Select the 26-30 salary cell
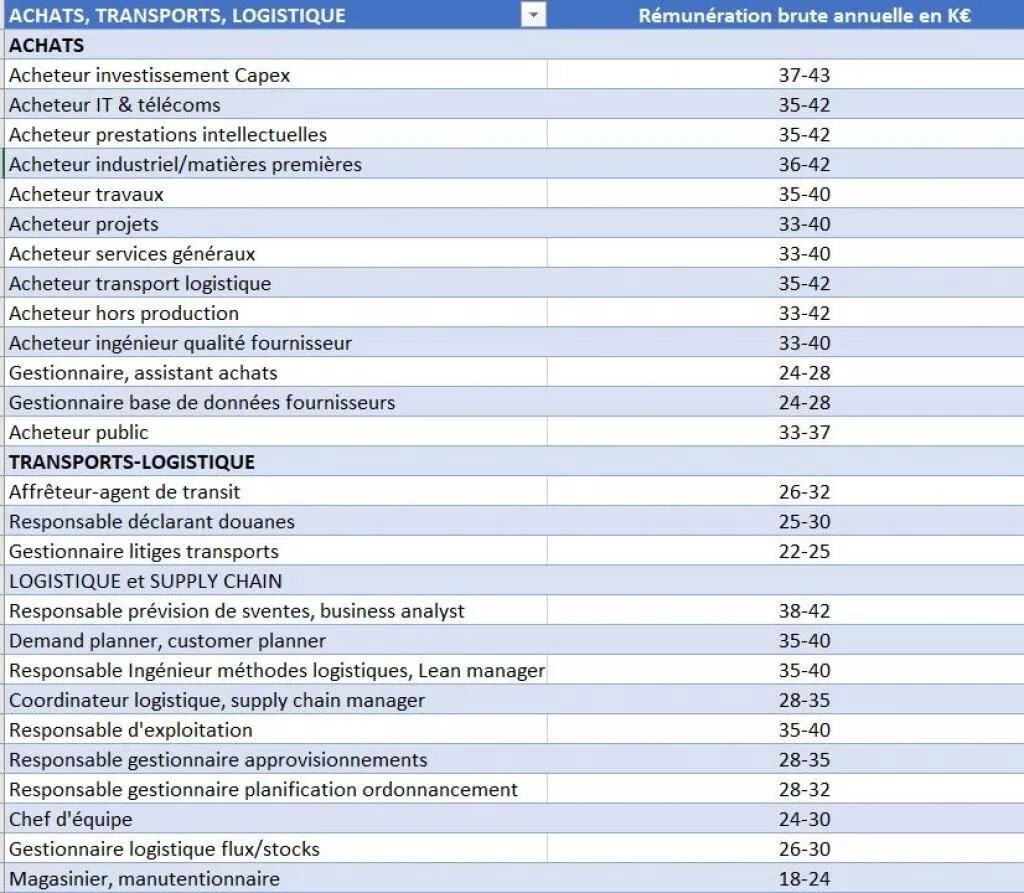The height and width of the screenshot is (893, 1024). click(x=786, y=848)
